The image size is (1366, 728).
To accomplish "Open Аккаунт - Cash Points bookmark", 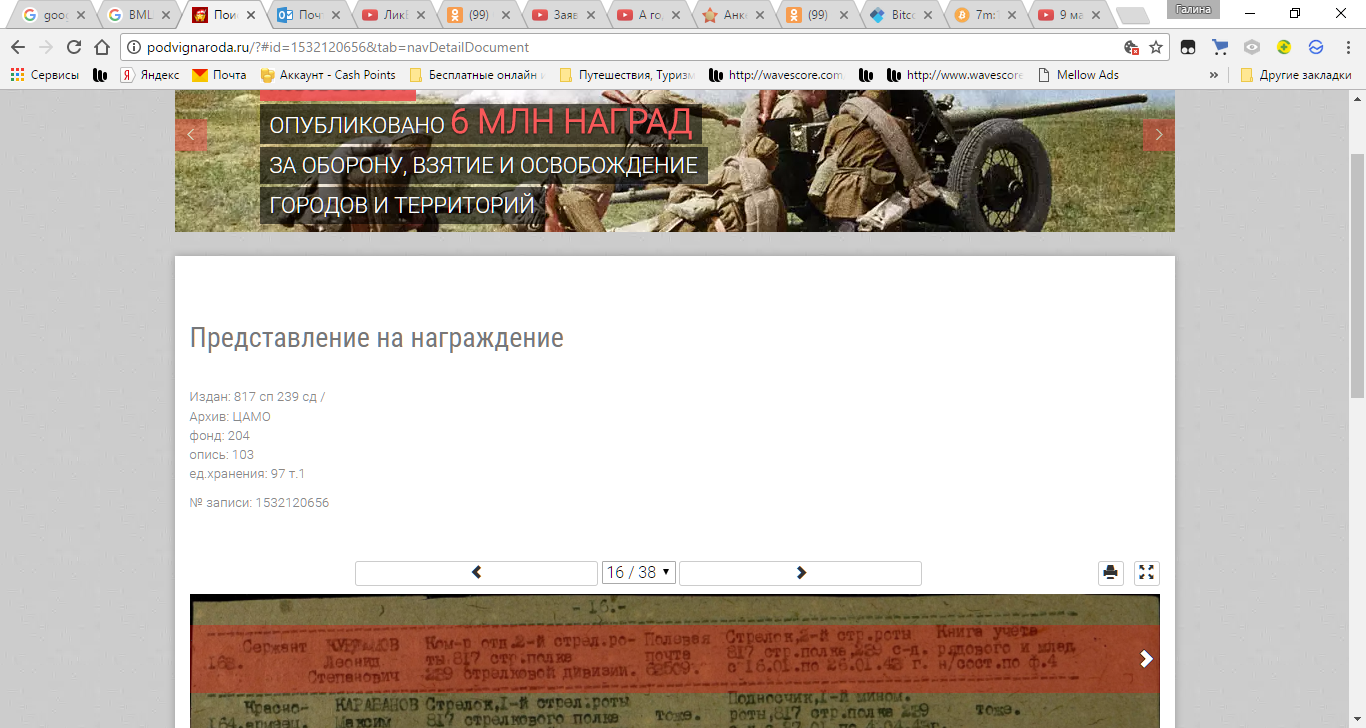I will pos(327,75).
